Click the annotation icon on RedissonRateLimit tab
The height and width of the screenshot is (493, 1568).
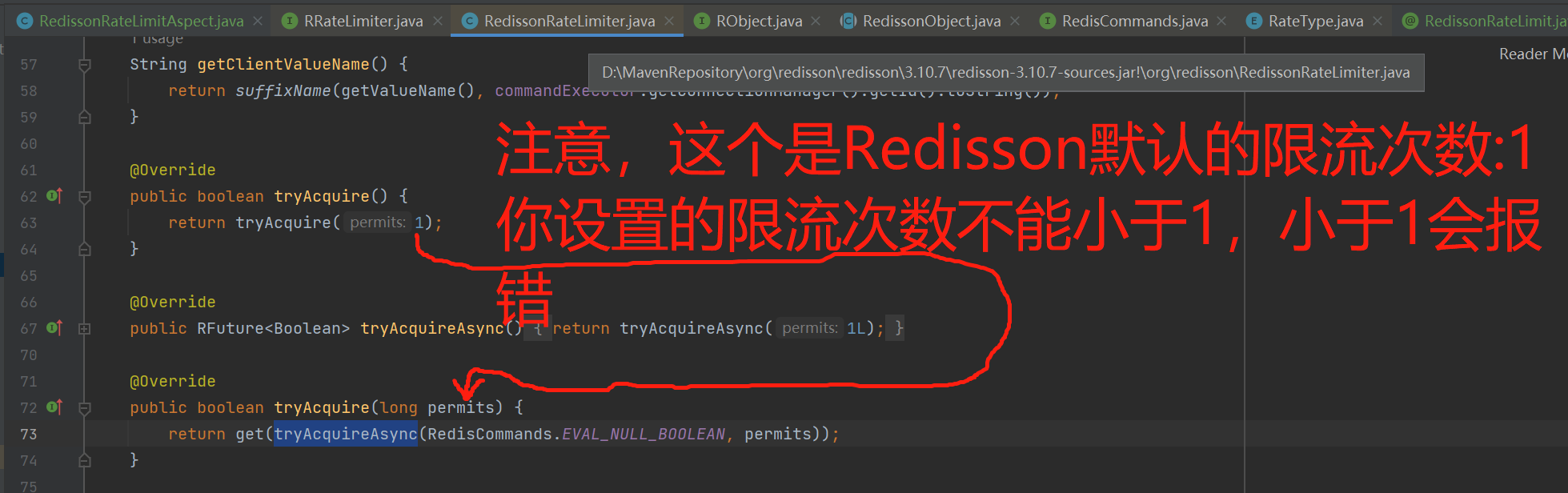tap(1410, 21)
